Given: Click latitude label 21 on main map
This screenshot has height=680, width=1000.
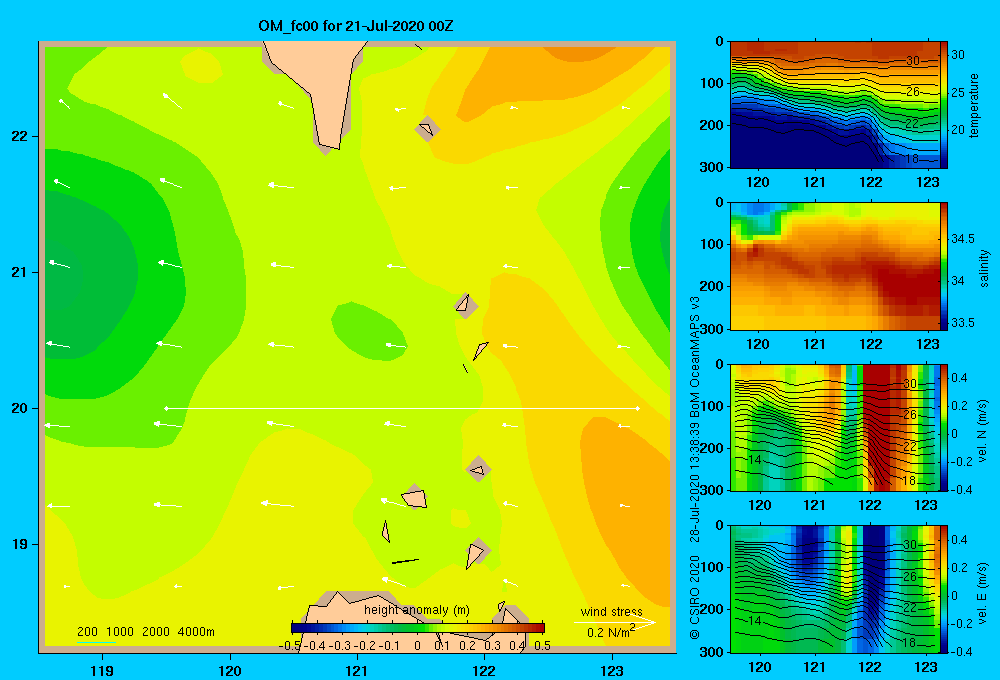Looking at the screenshot, I should tap(19, 272).
